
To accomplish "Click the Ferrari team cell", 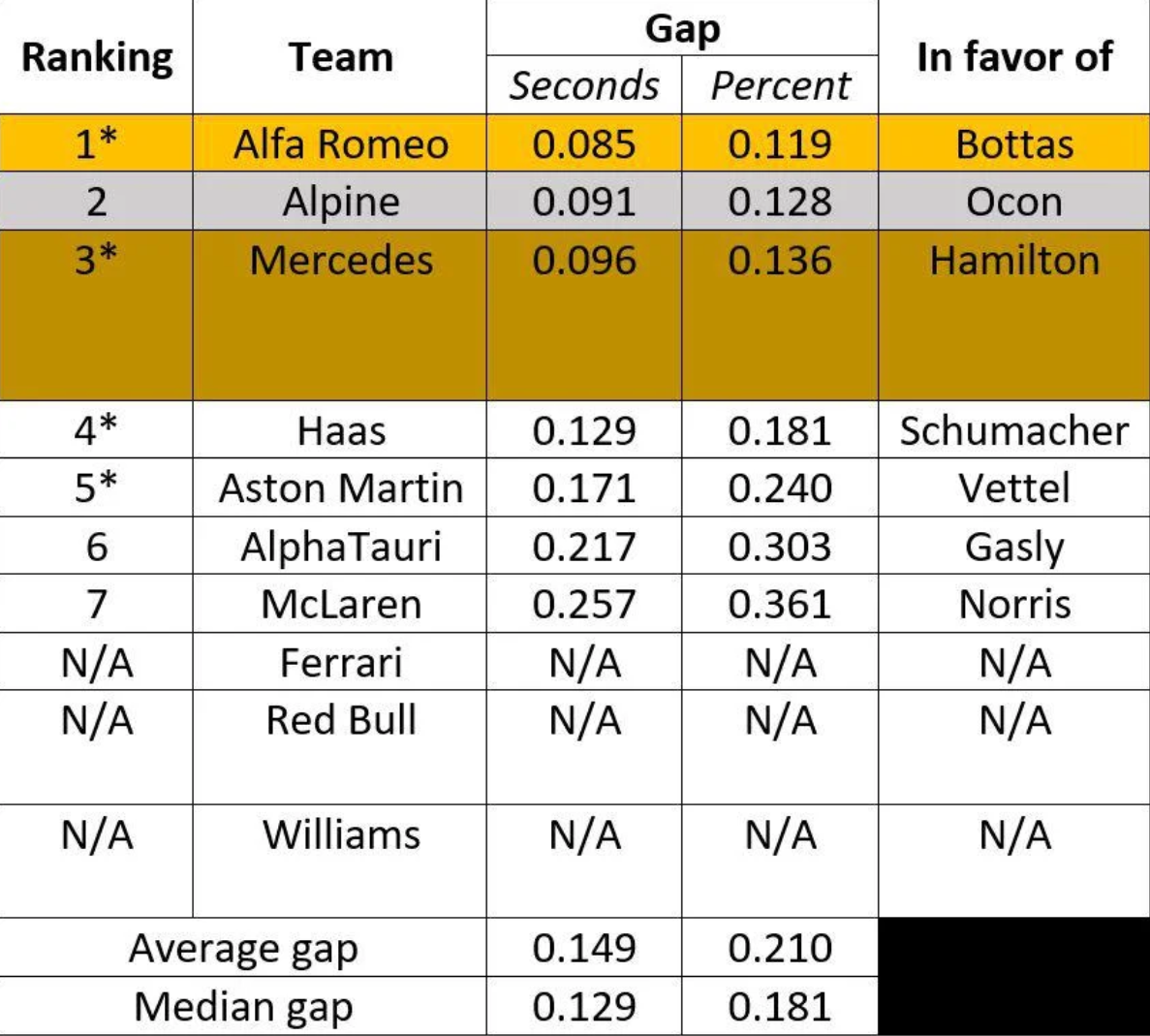I will tap(340, 663).
